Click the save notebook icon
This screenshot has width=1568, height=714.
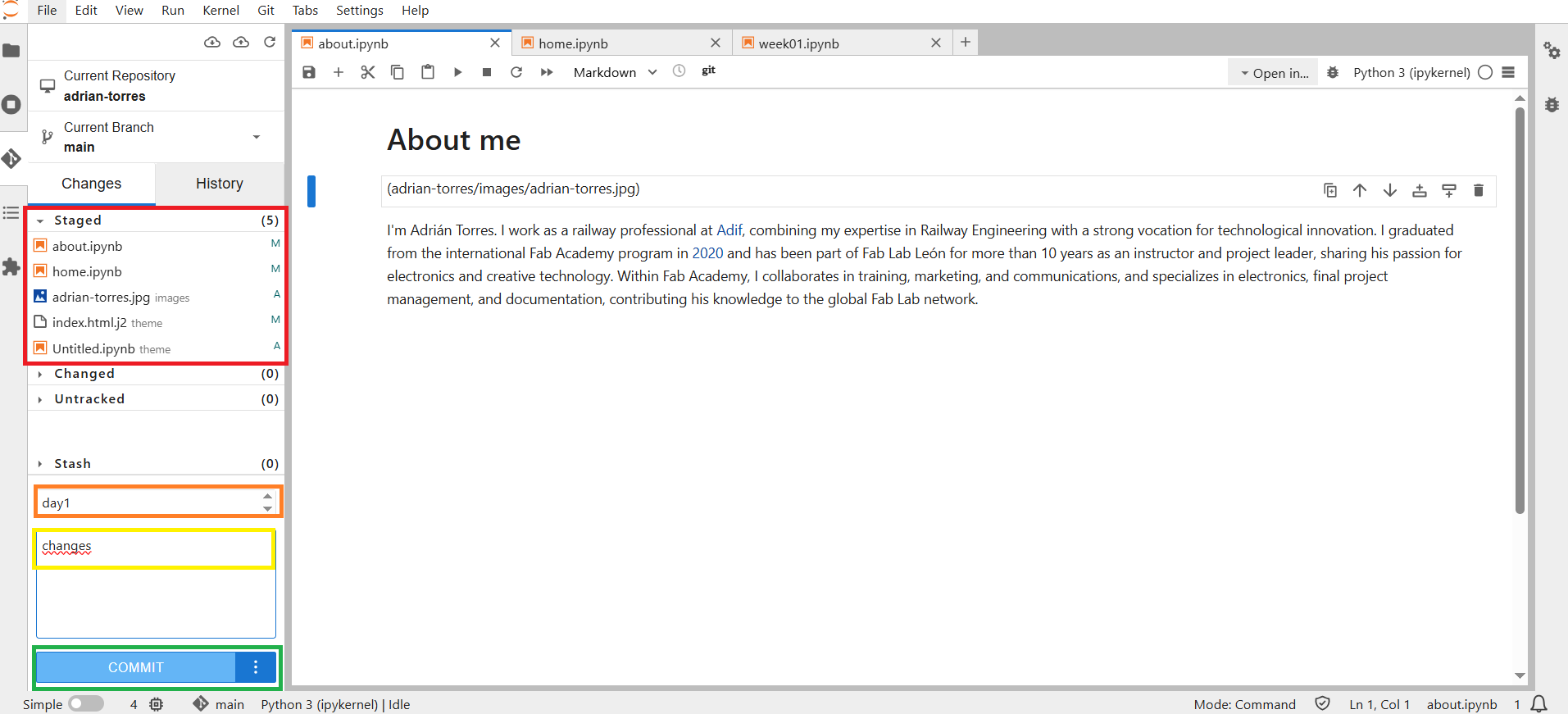(309, 72)
